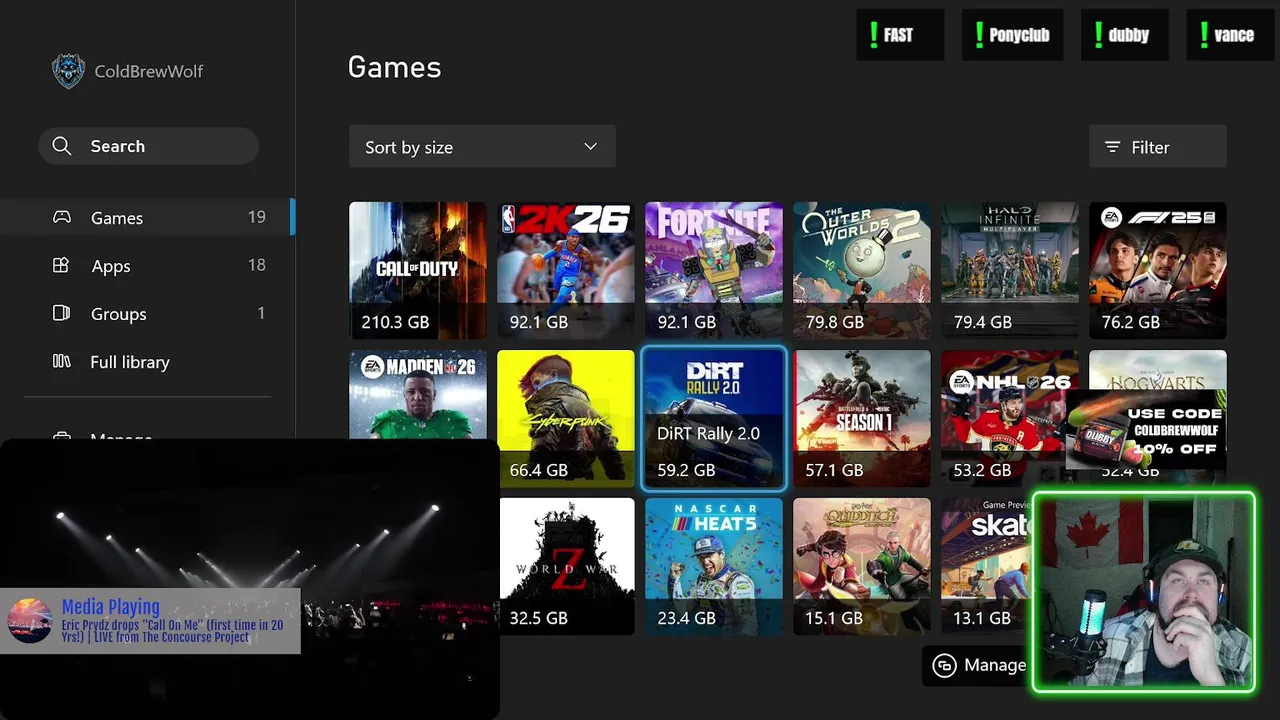Click the Manage button below the grid

[x=978, y=665]
